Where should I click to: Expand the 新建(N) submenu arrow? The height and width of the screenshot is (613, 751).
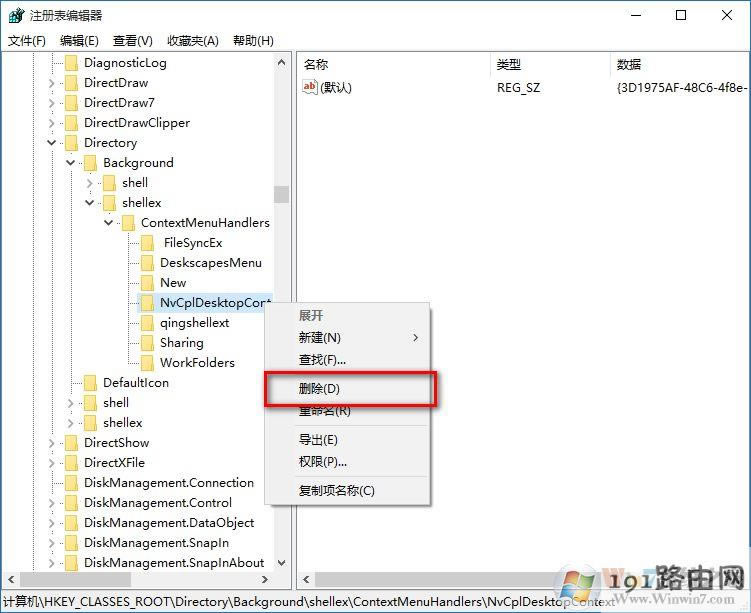click(415, 338)
